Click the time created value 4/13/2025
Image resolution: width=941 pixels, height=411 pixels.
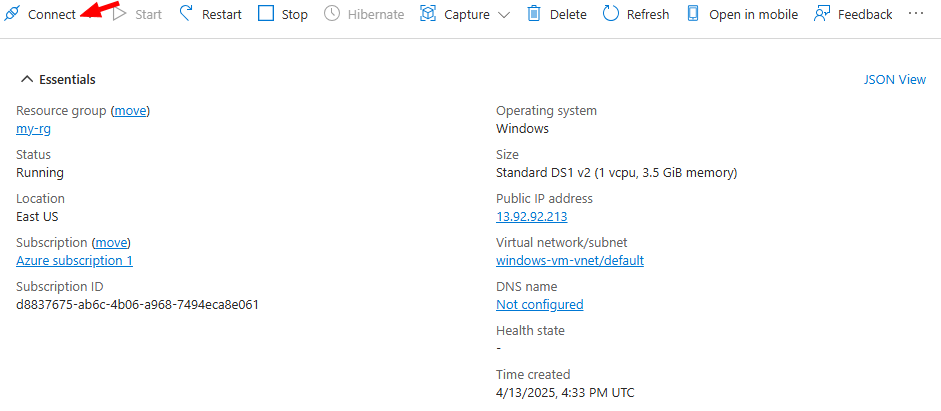tap(565, 393)
